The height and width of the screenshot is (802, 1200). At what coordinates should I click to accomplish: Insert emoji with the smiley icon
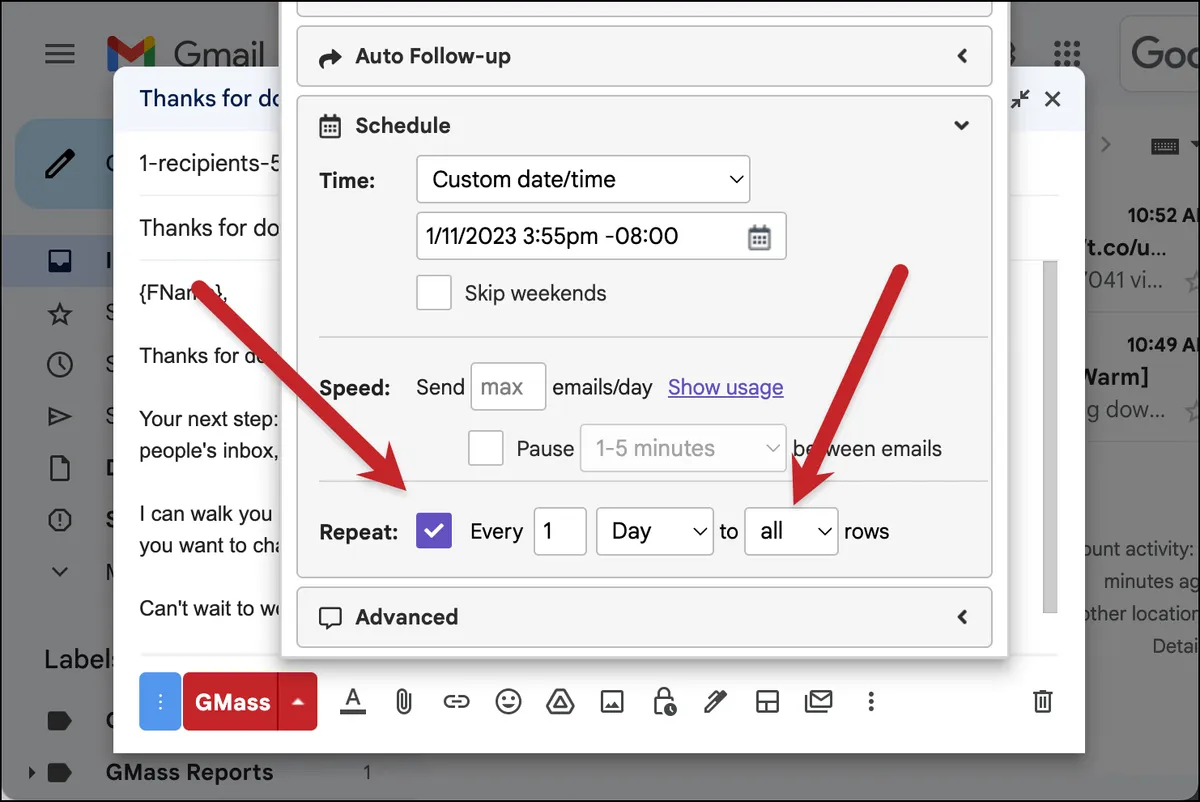(509, 702)
